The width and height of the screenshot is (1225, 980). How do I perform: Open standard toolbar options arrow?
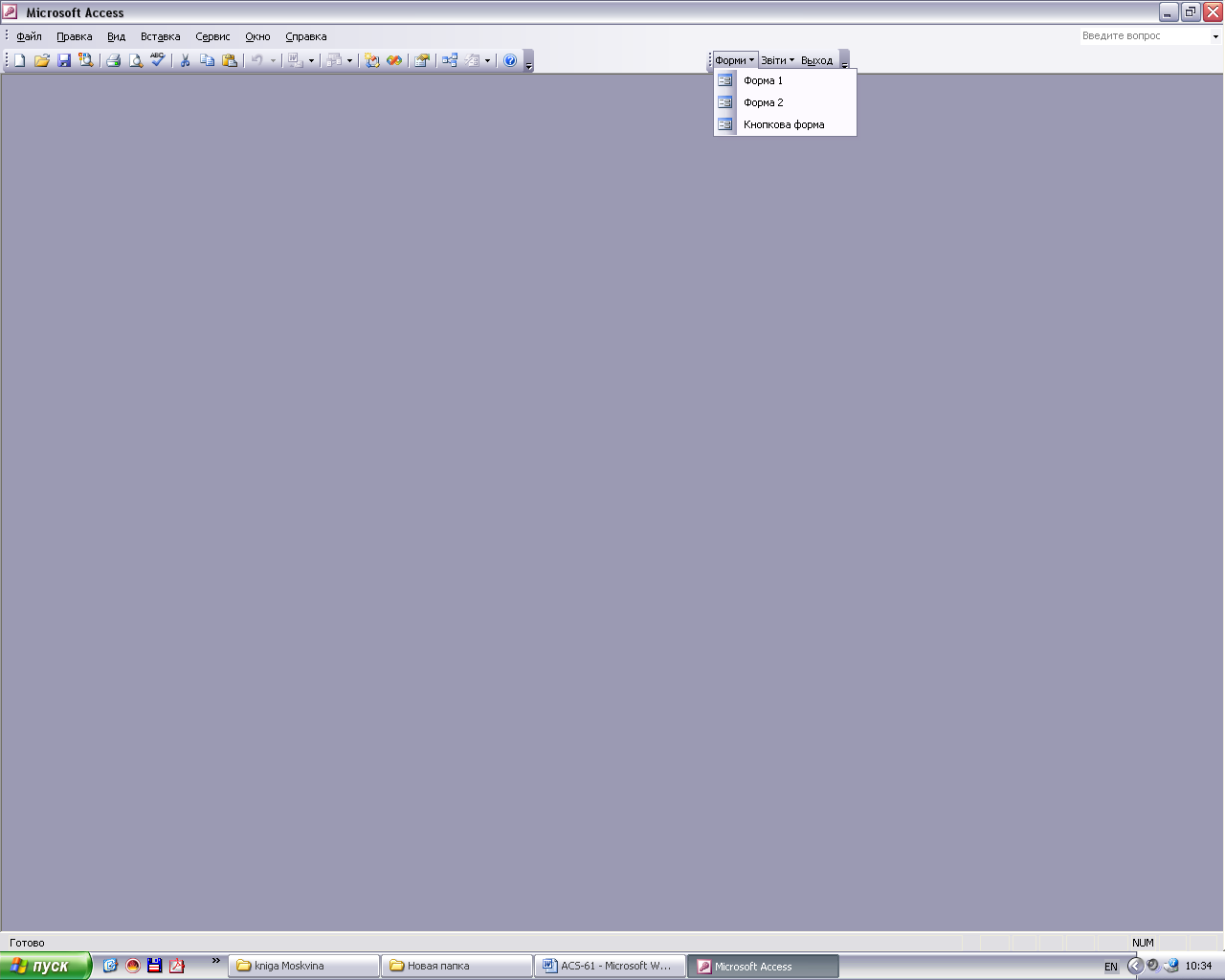pyautogui.click(x=528, y=61)
